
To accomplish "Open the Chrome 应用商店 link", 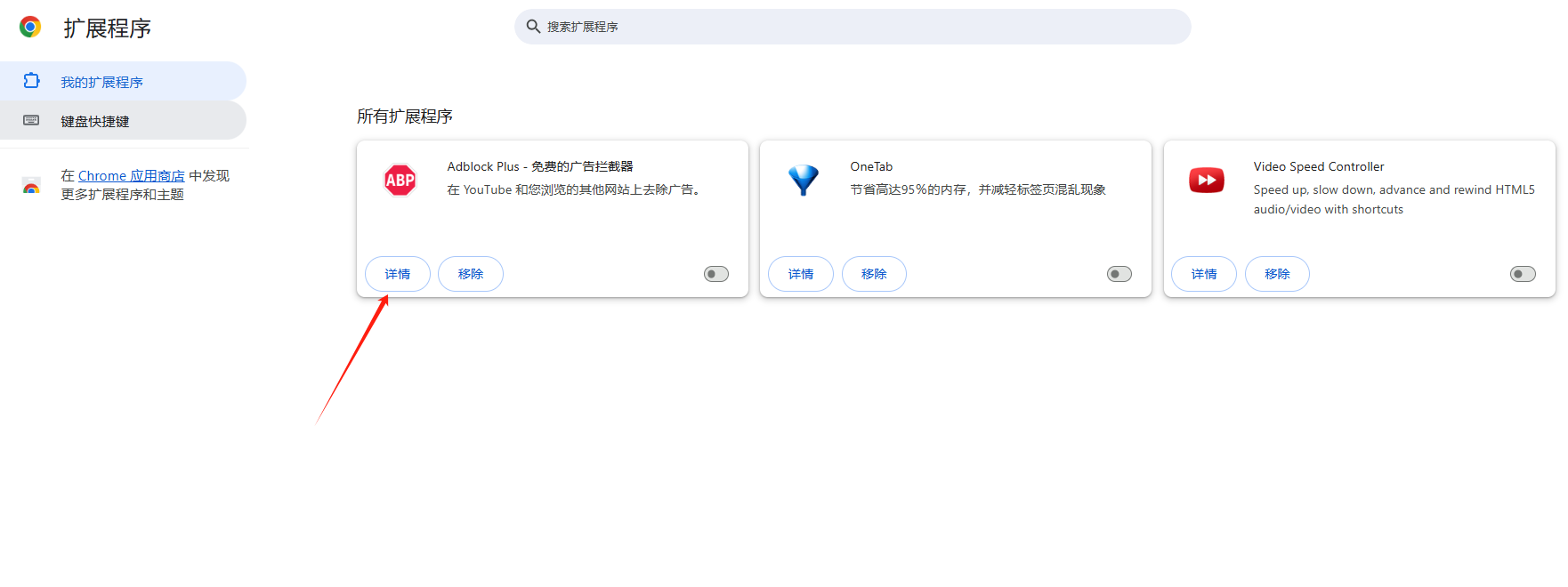I will 132,176.
